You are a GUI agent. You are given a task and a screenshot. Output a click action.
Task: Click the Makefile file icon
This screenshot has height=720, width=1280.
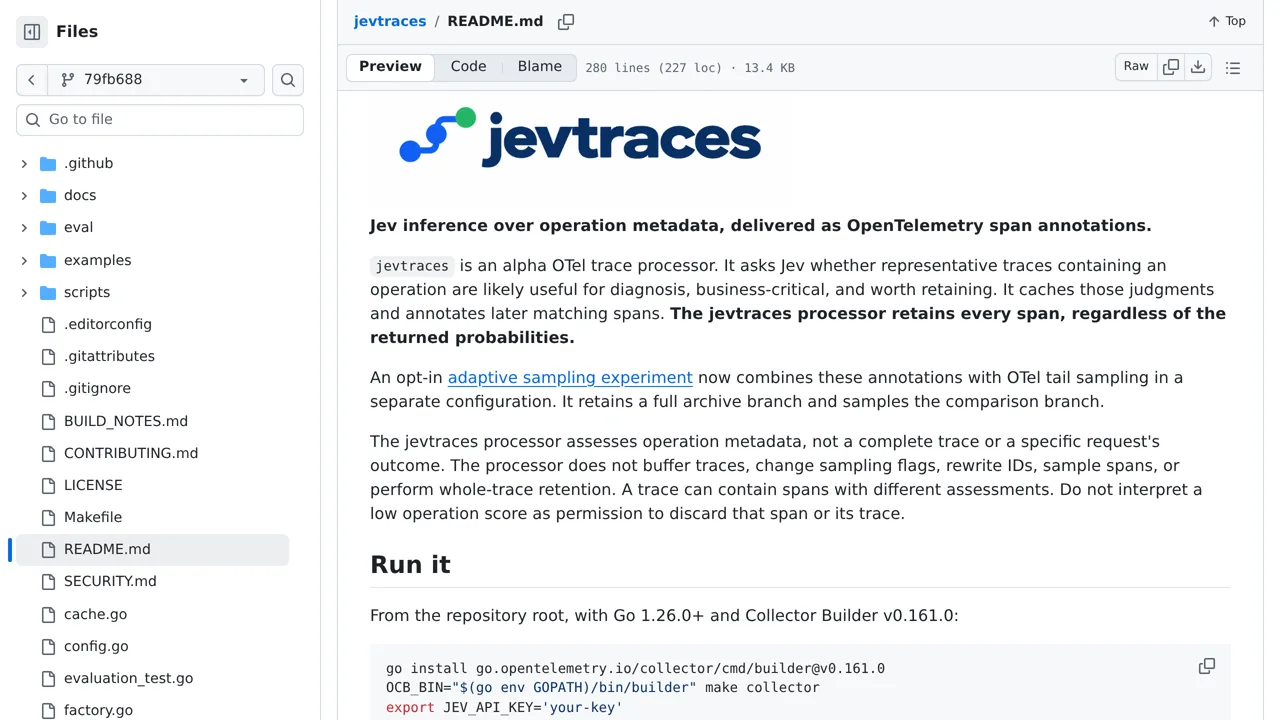pyautogui.click(x=48, y=518)
